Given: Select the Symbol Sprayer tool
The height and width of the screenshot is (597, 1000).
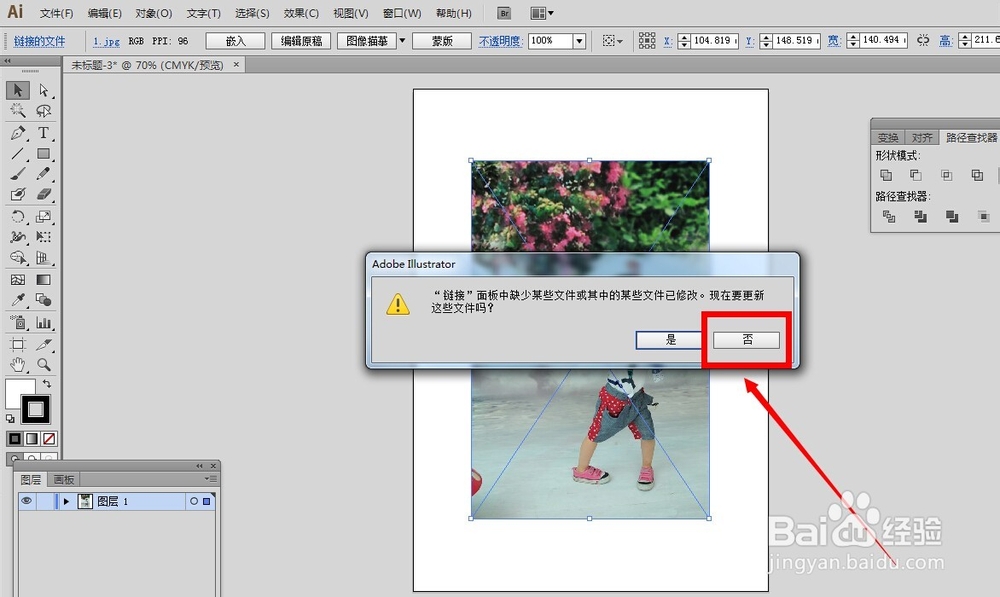Looking at the screenshot, I should pyautogui.click(x=18, y=323).
